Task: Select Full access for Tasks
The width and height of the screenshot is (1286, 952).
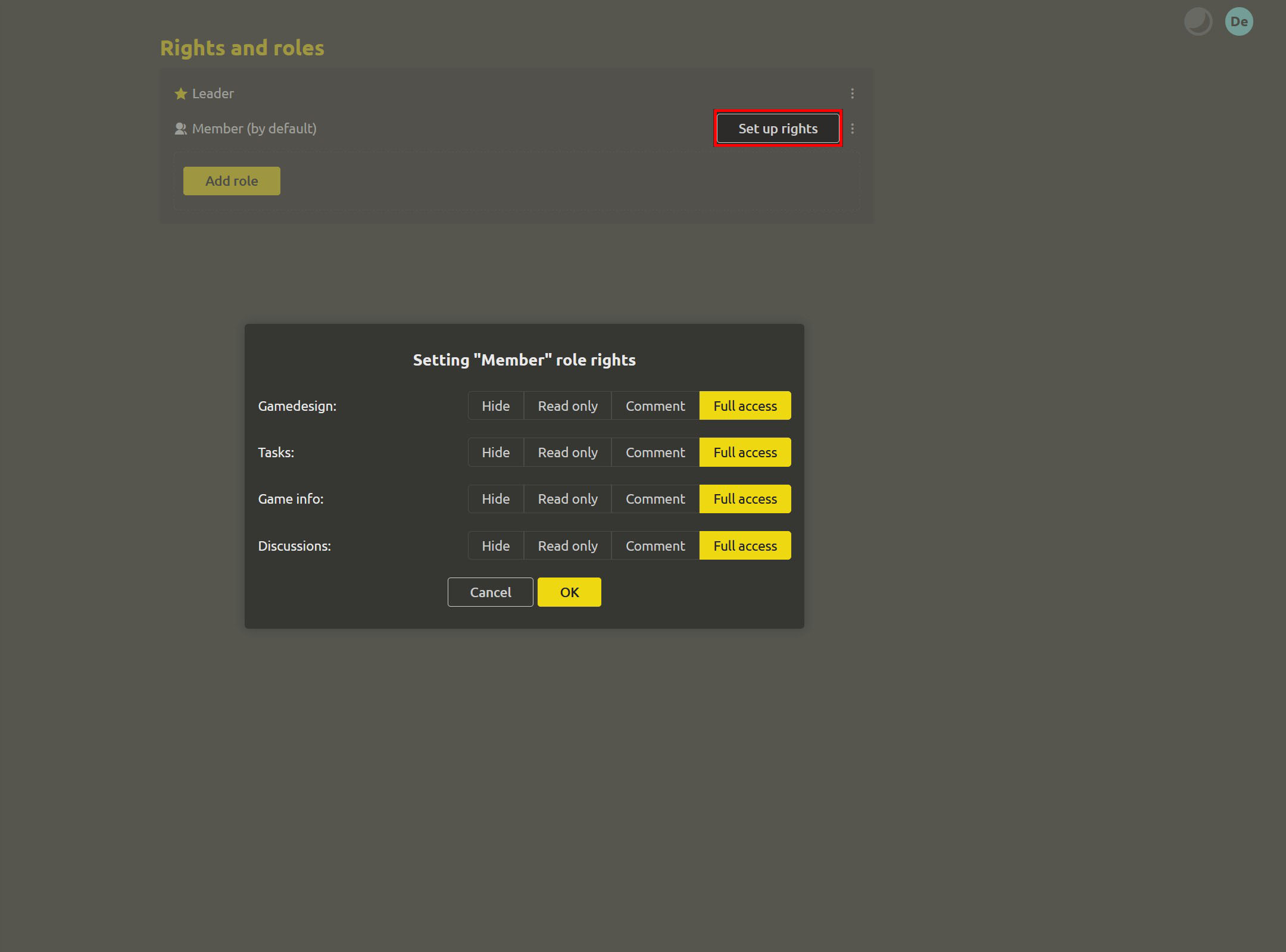Action: (x=745, y=452)
